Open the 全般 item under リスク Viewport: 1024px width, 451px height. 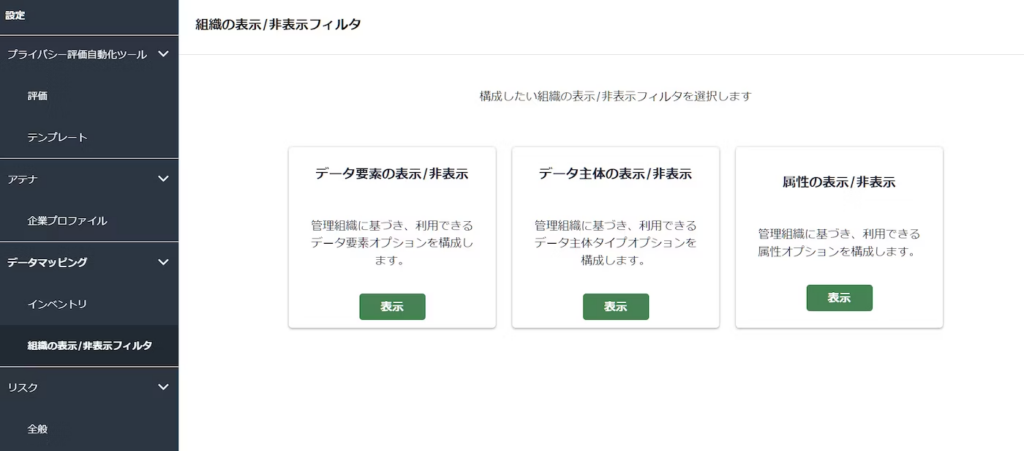pos(38,428)
